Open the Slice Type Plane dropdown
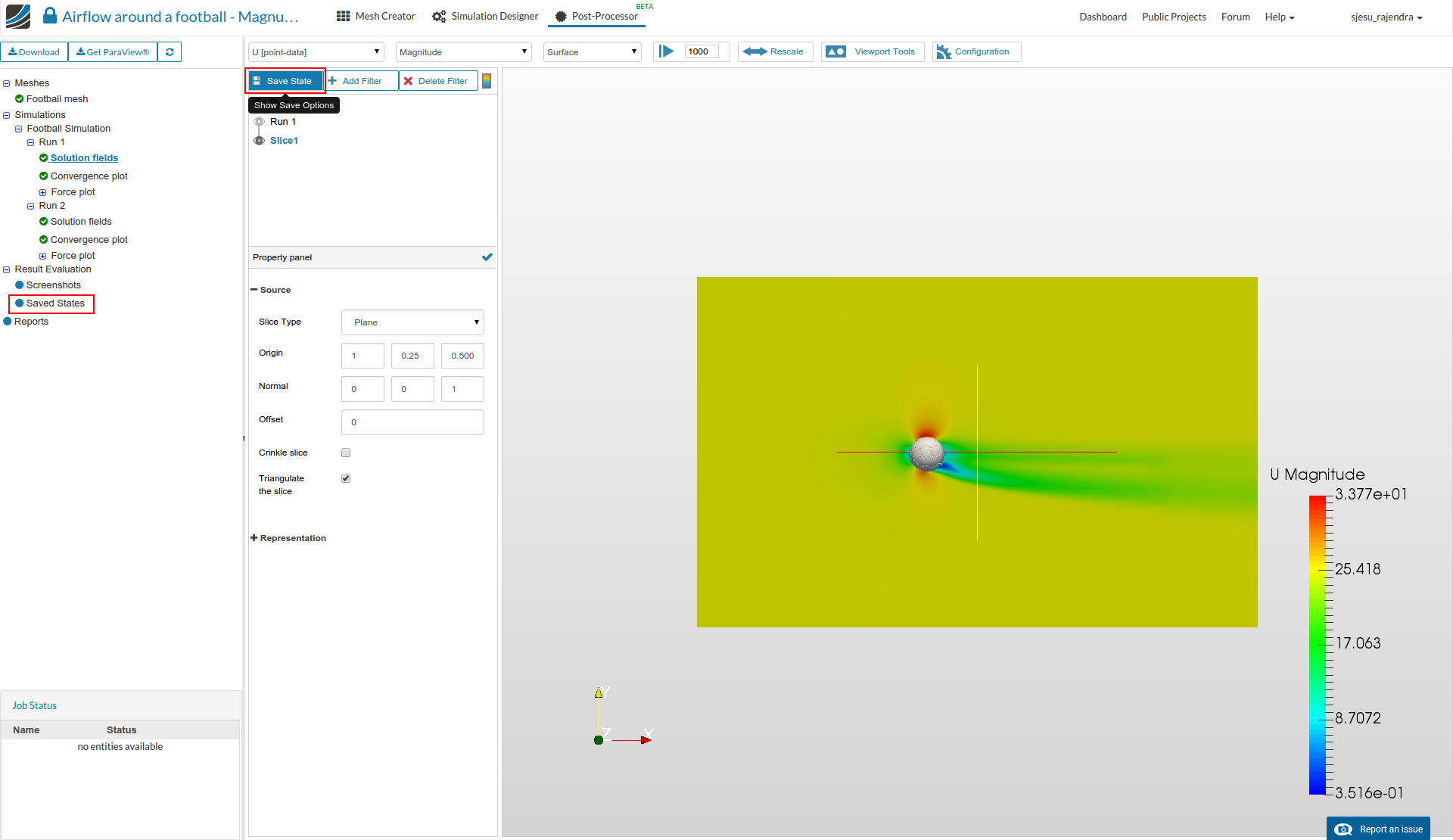 412,322
